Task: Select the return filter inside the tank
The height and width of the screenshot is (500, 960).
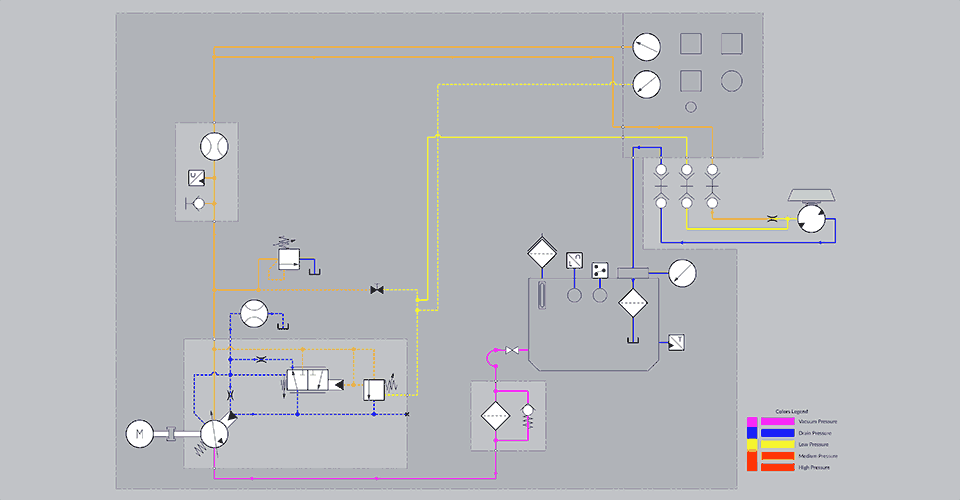Action: tap(633, 303)
